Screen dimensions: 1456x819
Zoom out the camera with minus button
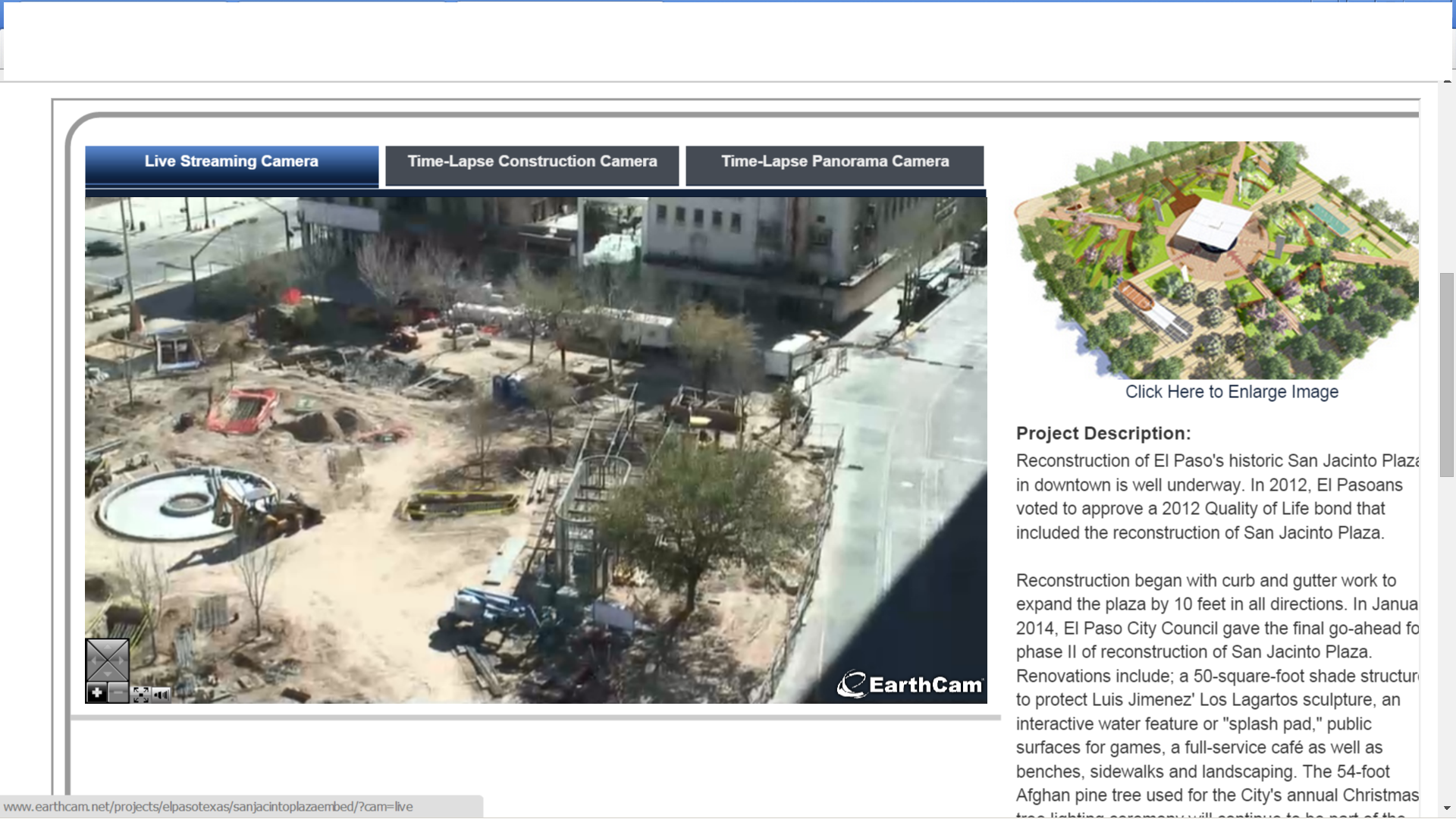click(118, 693)
